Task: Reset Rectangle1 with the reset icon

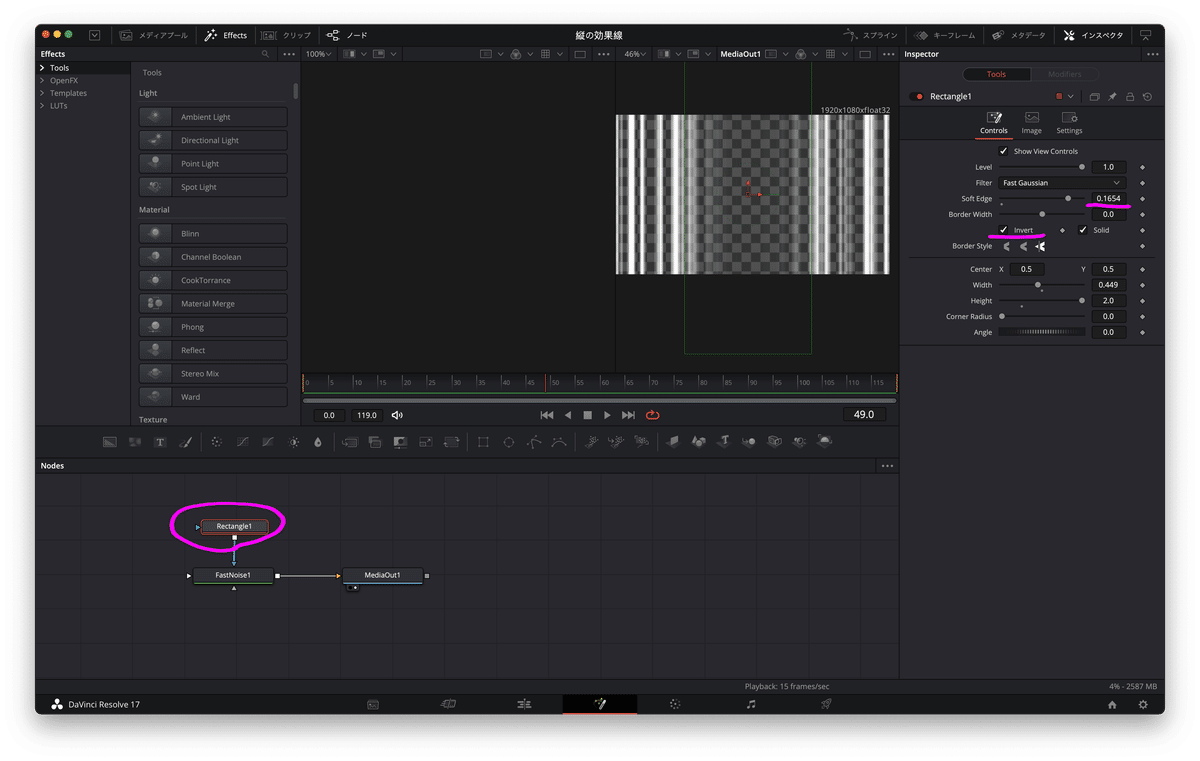Action: coord(1147,97)
